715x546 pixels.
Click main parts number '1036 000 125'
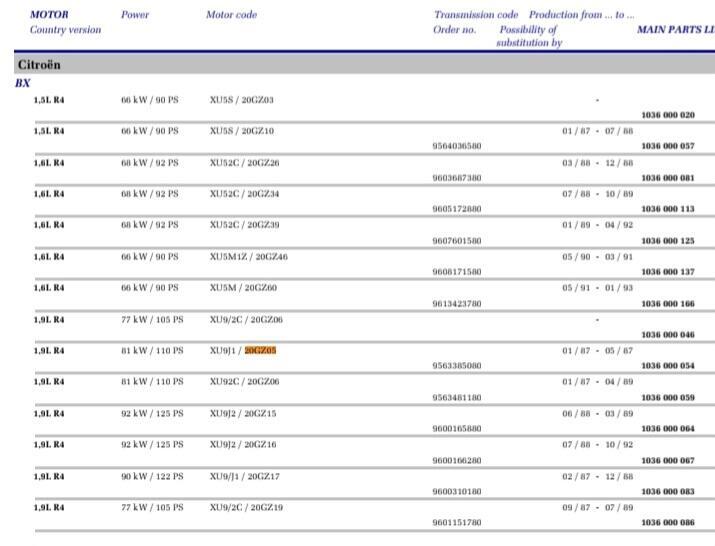pos(668,241)
